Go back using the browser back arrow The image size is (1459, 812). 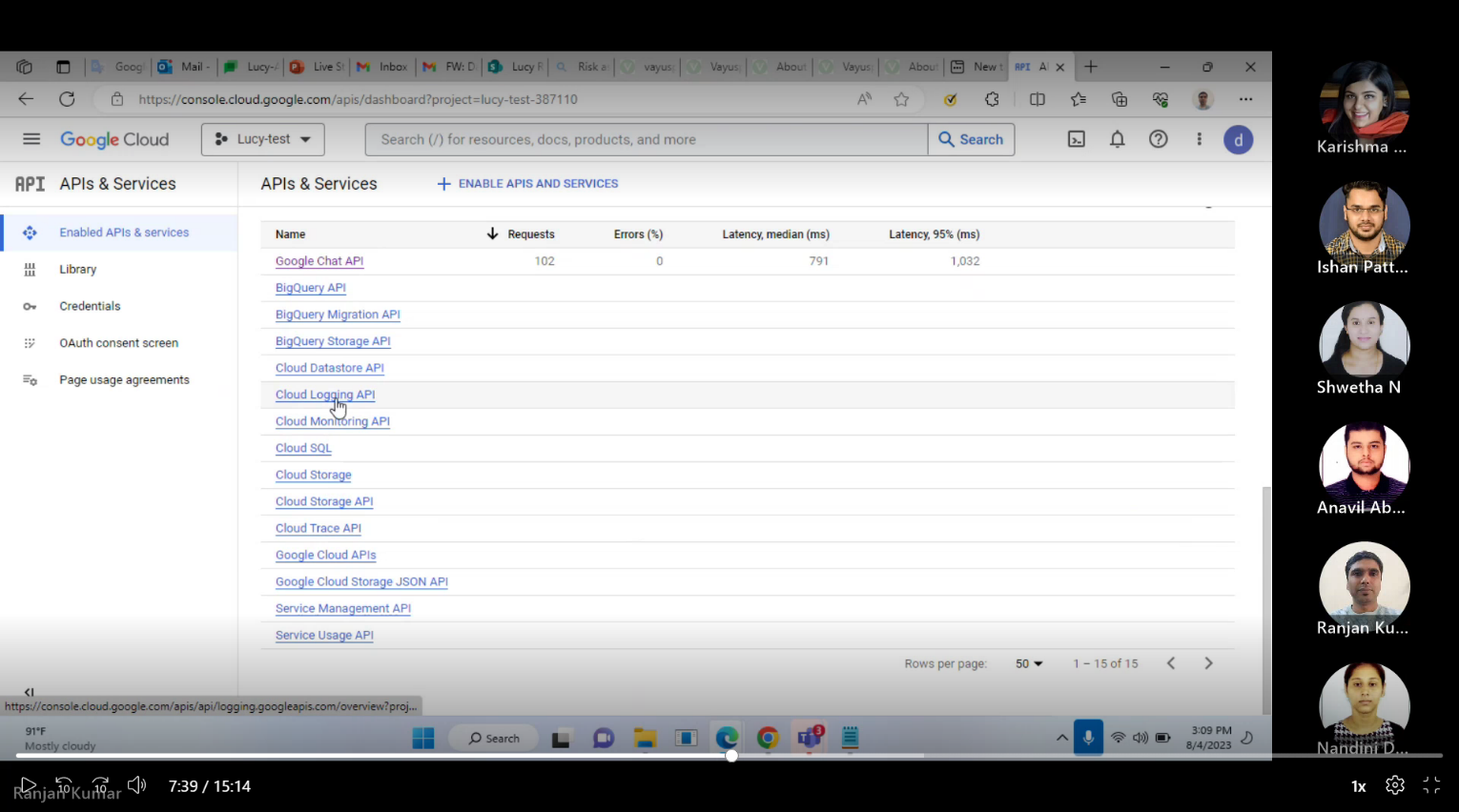coord(26,99)
